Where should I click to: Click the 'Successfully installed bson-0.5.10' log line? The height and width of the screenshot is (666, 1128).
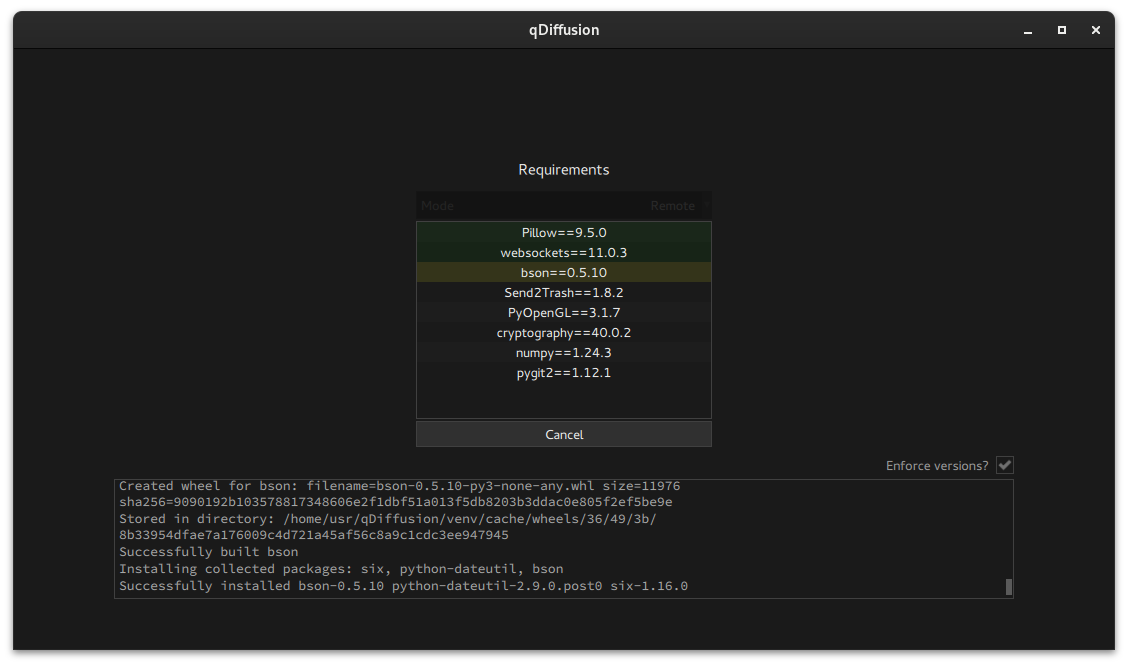pyautogui.click(x=403, y=586)
